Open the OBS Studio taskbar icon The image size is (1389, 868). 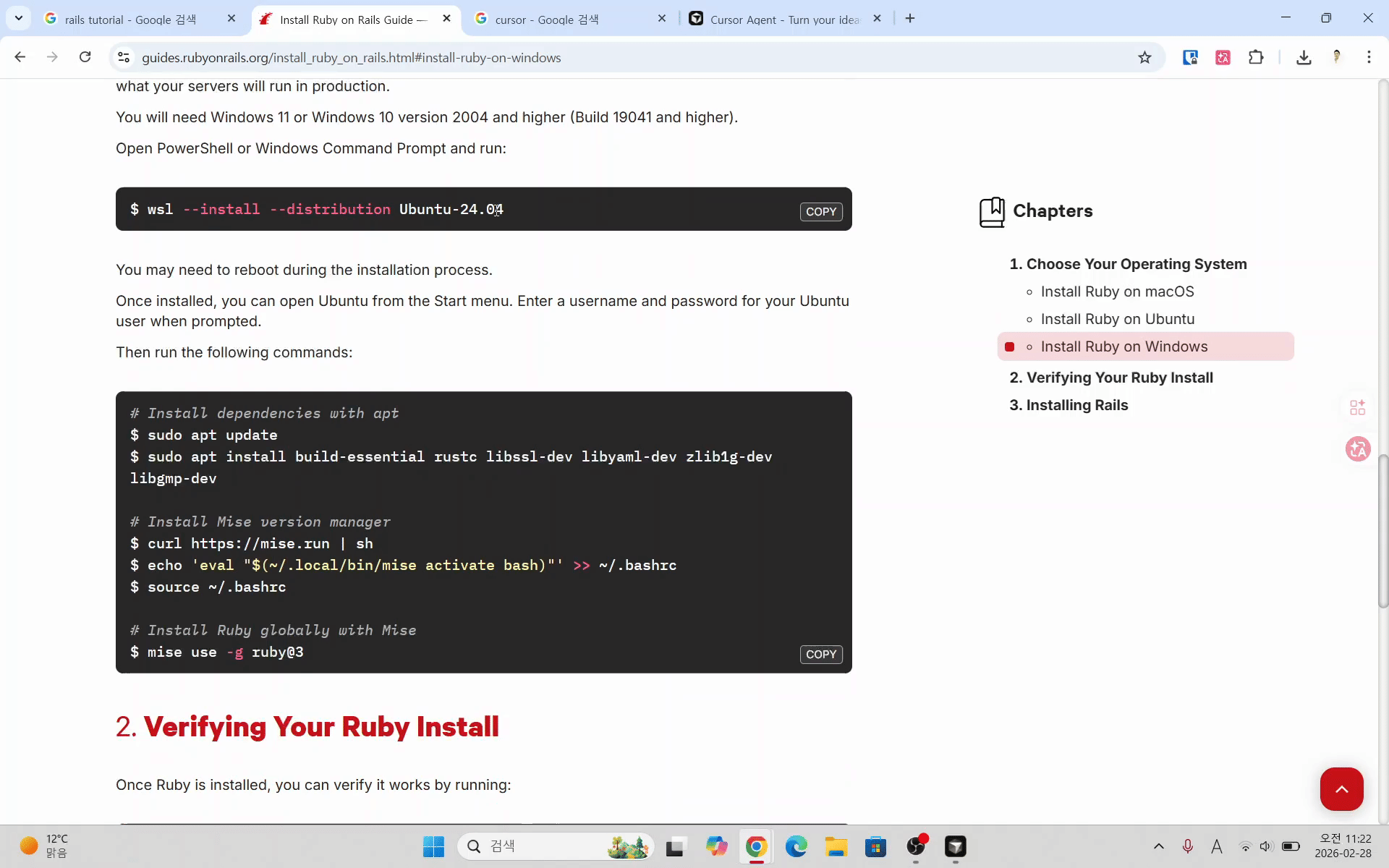(916, 846)
